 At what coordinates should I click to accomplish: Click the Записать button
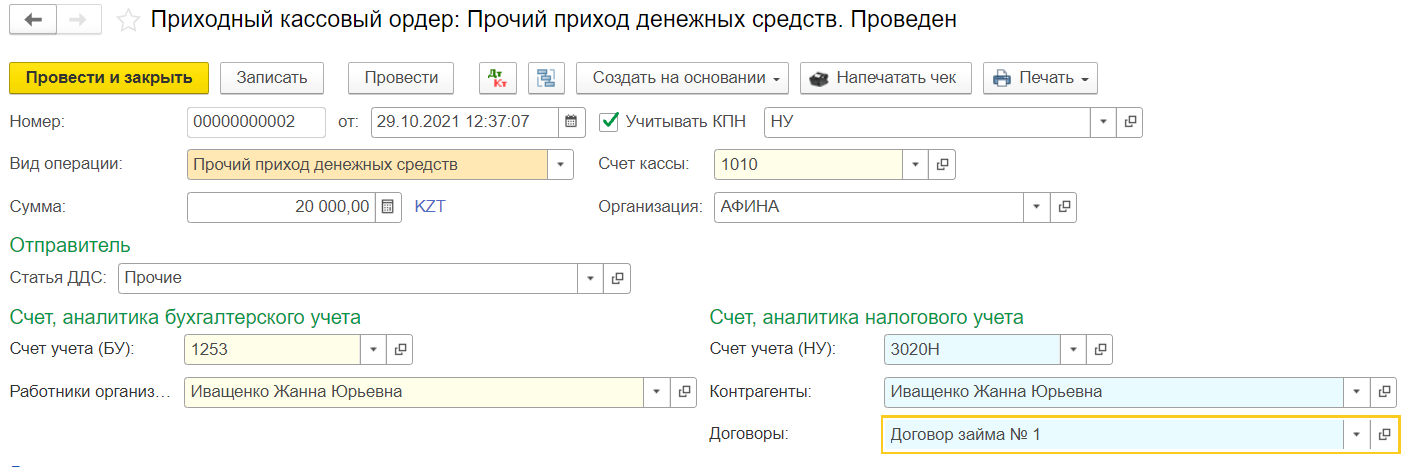coord(264,78)
